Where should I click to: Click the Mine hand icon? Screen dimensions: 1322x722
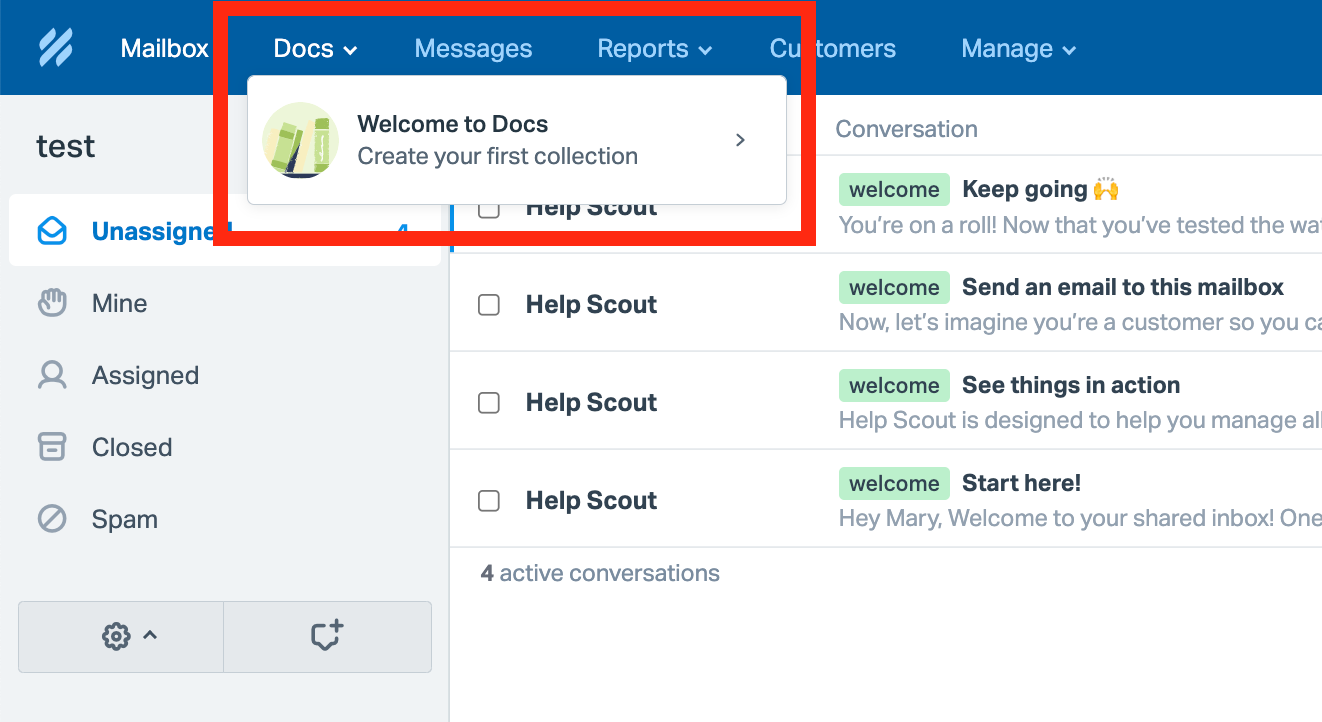(x=52, y=303)
